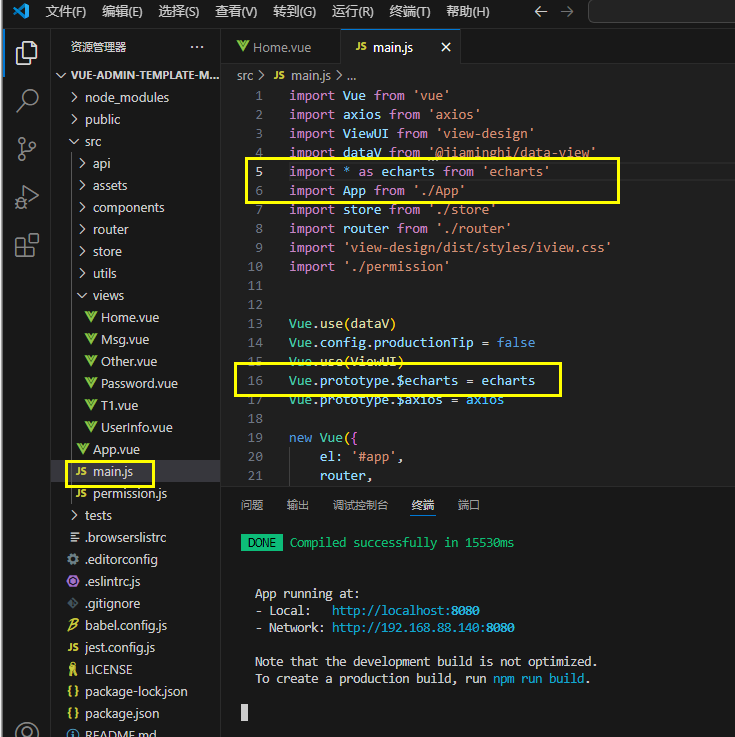Open the Search view icon
Screen dimensions: 735x737
pyautogui.click(x=27, y=101)
